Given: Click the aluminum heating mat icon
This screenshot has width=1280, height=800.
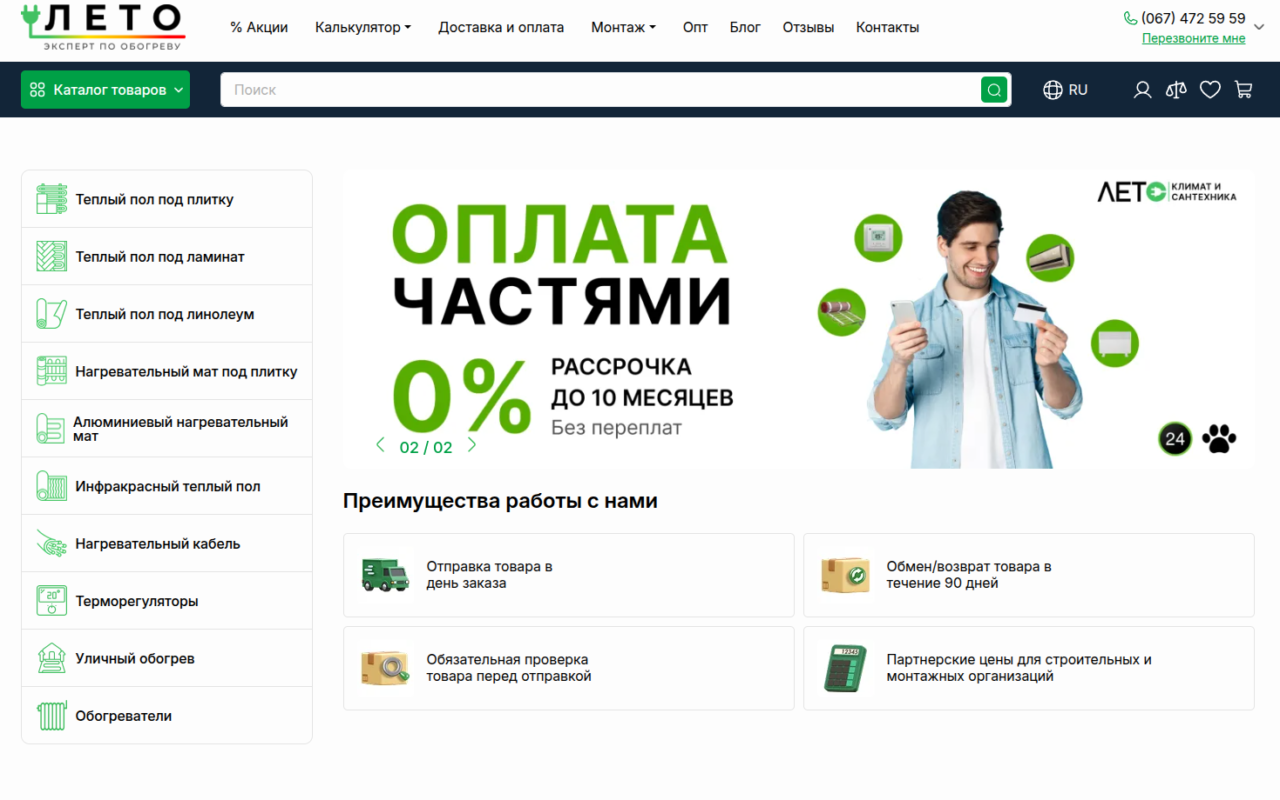Looking at the screenshot, I should click(x=50, y=429).
